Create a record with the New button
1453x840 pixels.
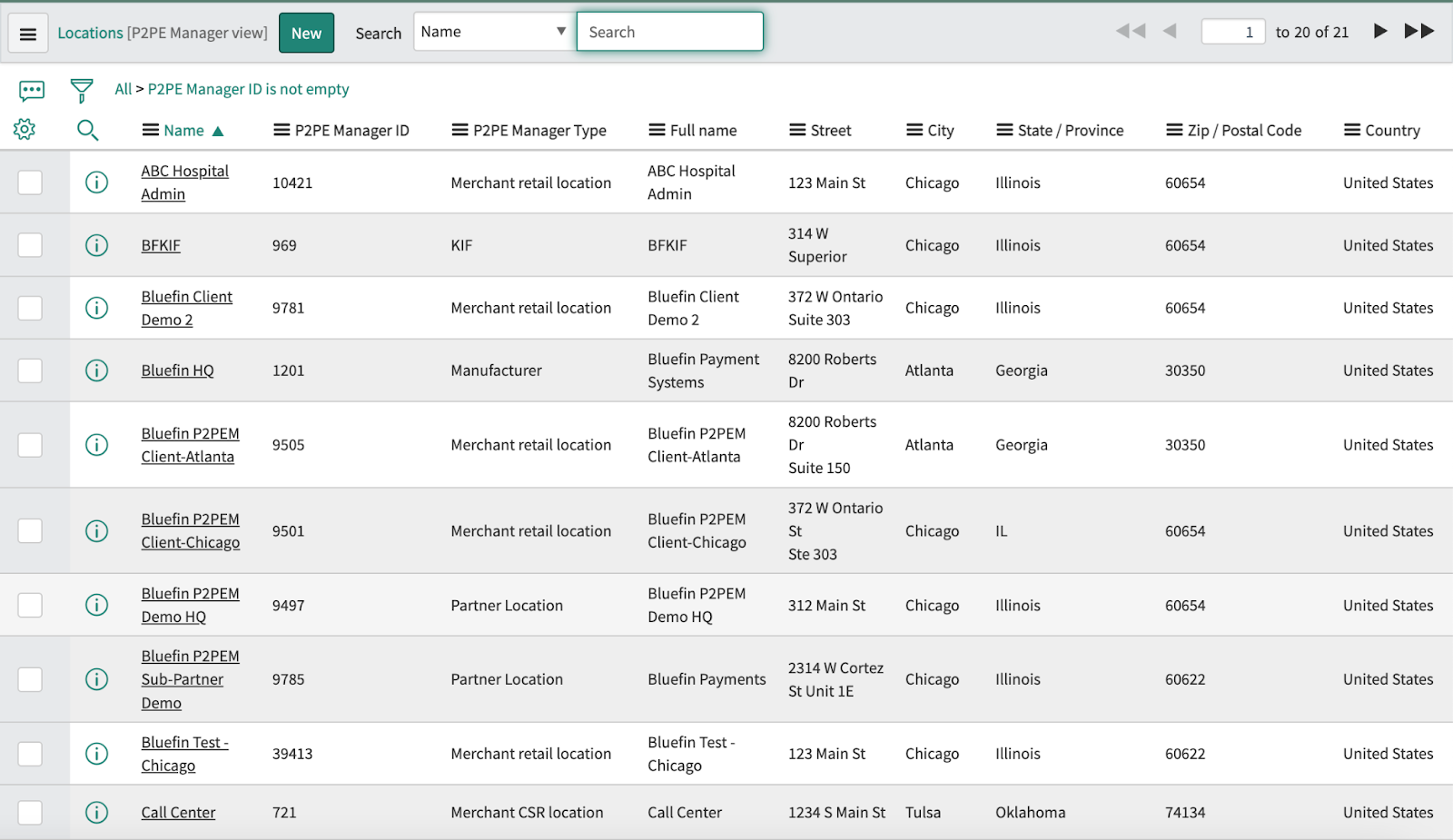(x=306, y=32)
